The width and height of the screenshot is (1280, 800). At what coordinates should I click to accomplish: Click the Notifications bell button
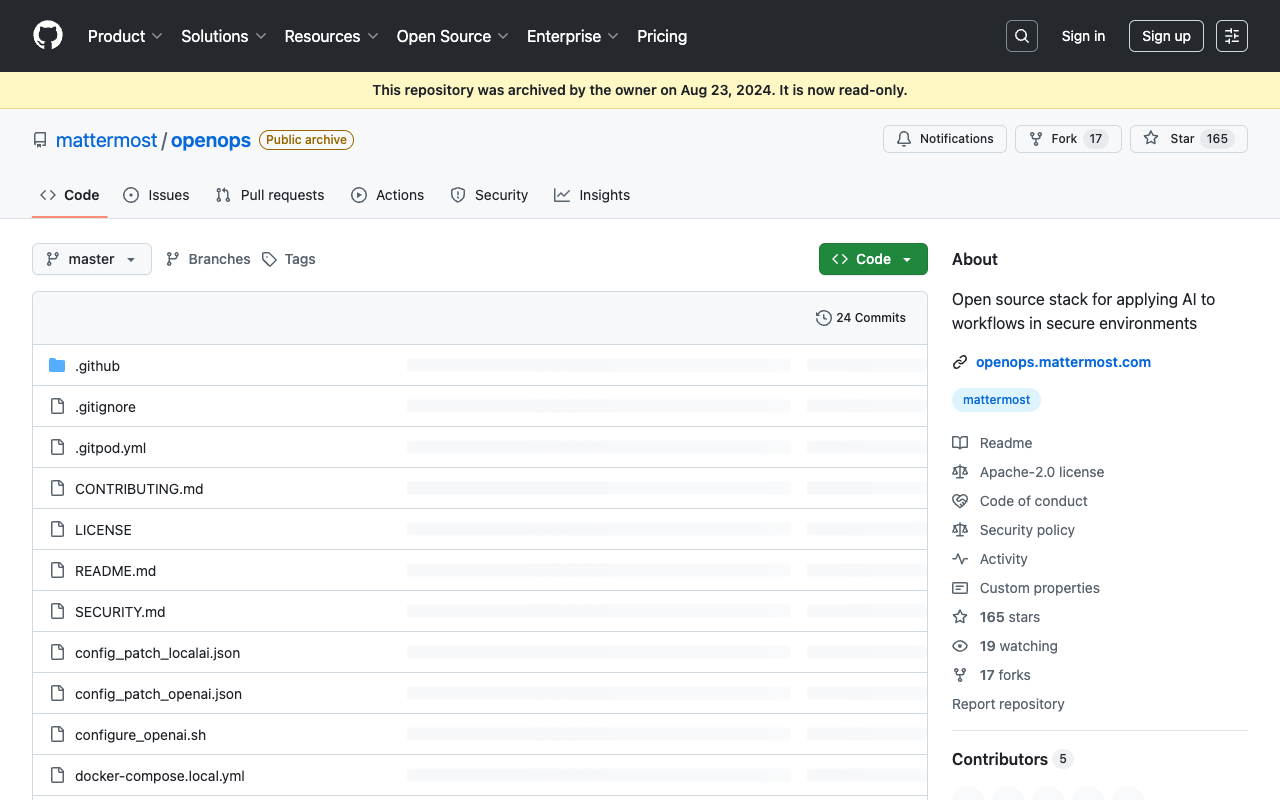(x=945, y=139)
